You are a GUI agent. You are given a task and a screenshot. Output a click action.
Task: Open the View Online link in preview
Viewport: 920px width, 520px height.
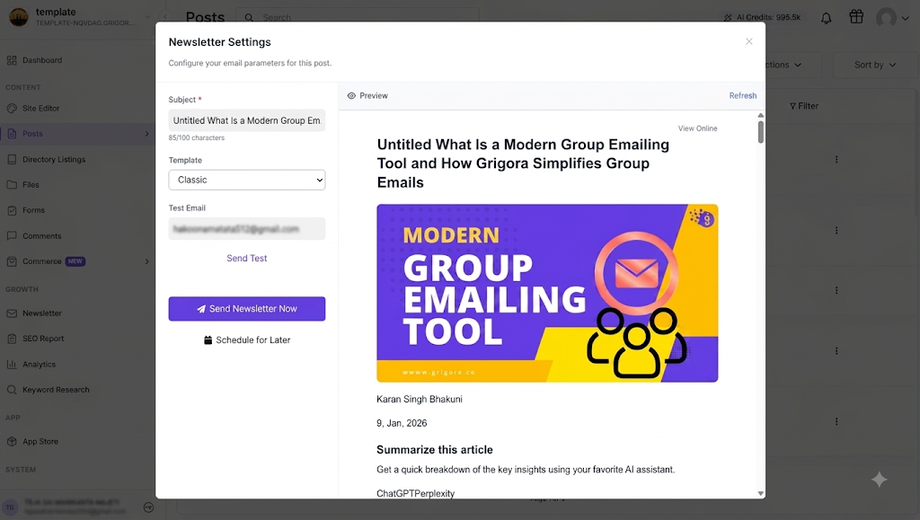click(698, 129)
